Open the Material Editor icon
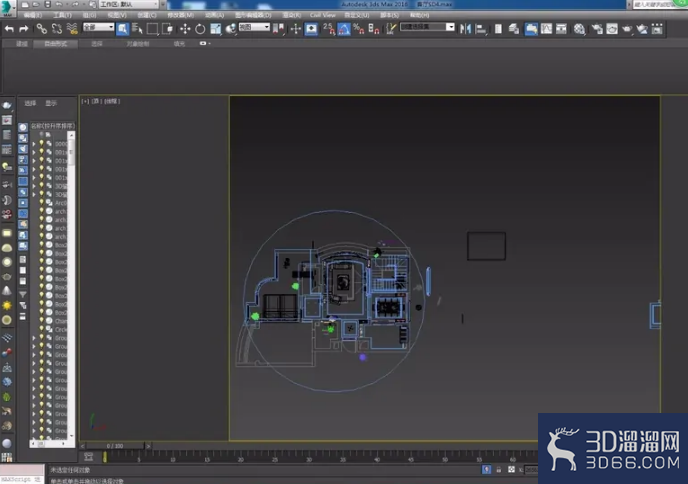Viewport: 688px width, 484px height. click(x=579, y=29)
